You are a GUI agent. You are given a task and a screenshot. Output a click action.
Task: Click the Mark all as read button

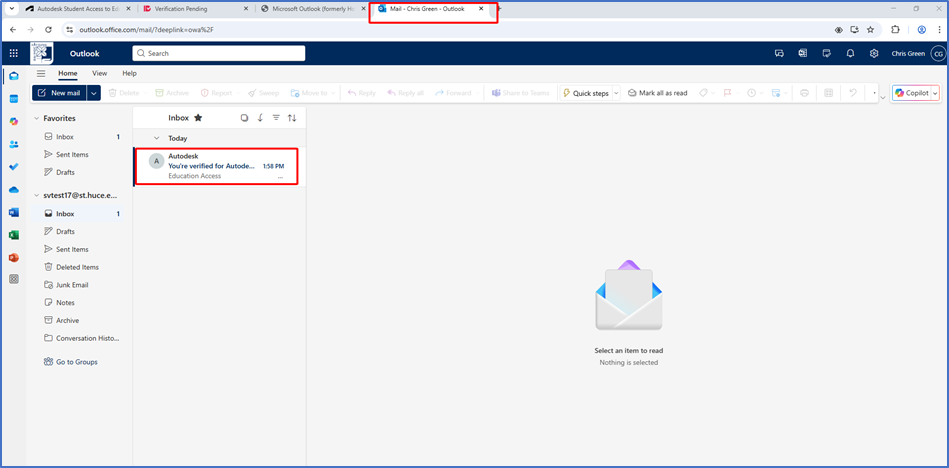(x=657, y=93)
